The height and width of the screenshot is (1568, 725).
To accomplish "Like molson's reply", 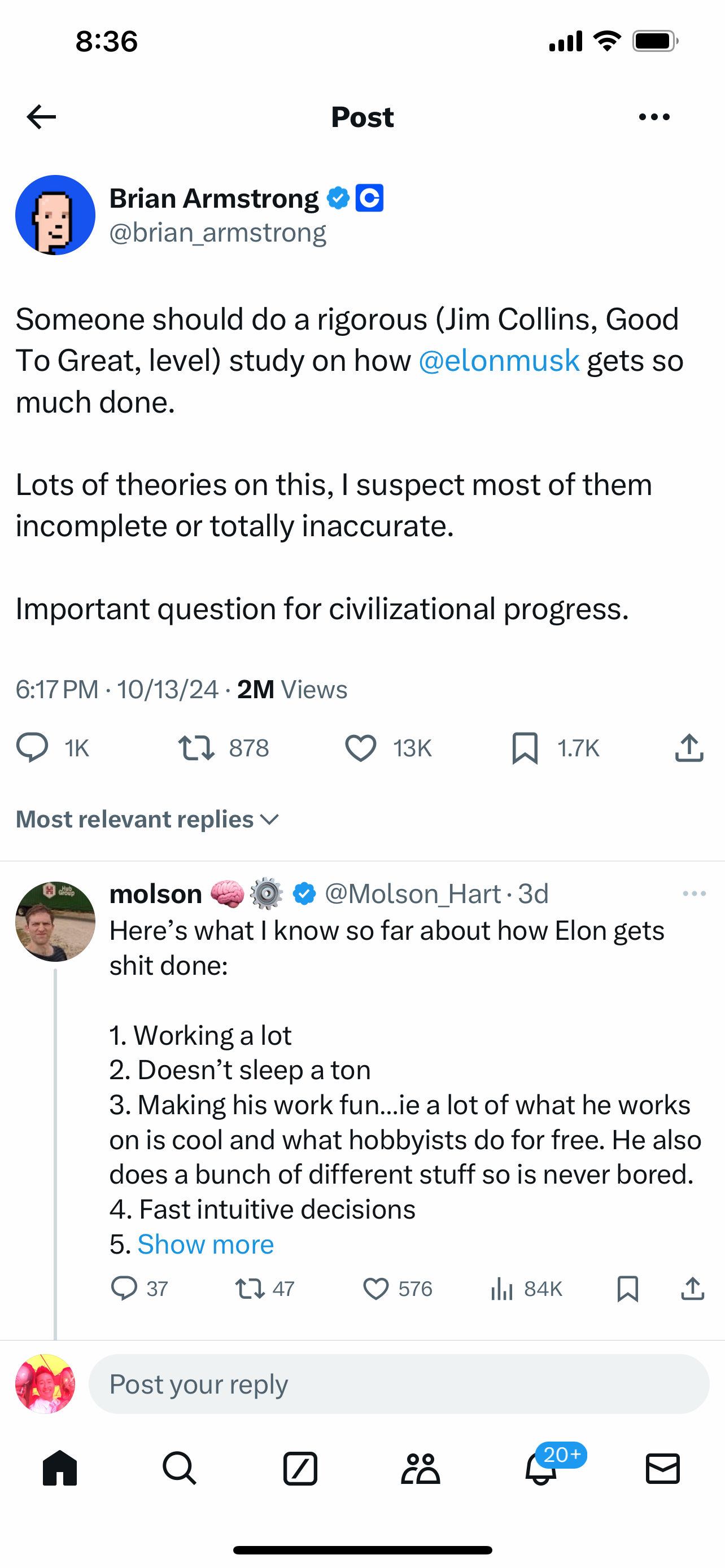I will [375, 1289].
